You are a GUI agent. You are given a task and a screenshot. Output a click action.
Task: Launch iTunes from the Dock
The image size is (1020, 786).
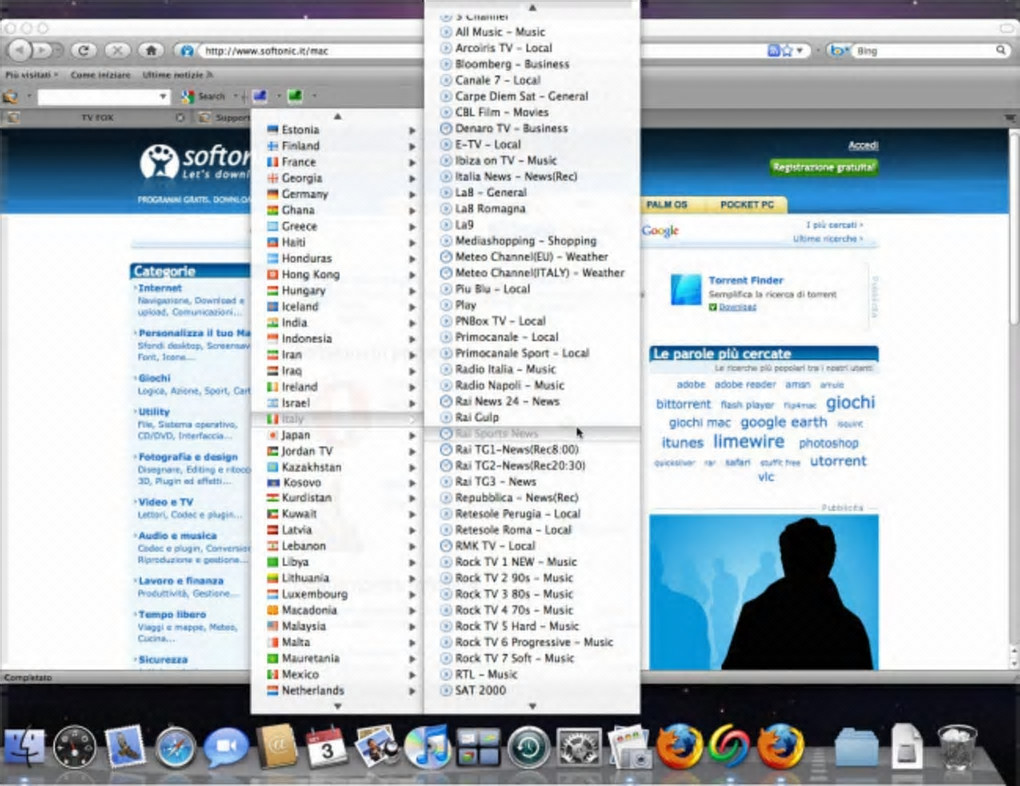tap(427, 747)
